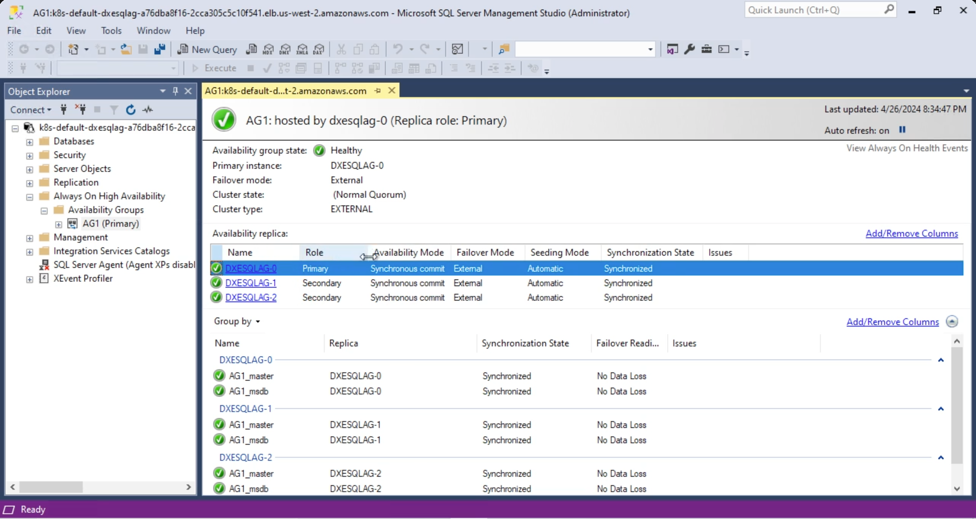The width and height of the screenshot is (976, 519).
Task: Open the View menu
Action: tap(76, 30)
